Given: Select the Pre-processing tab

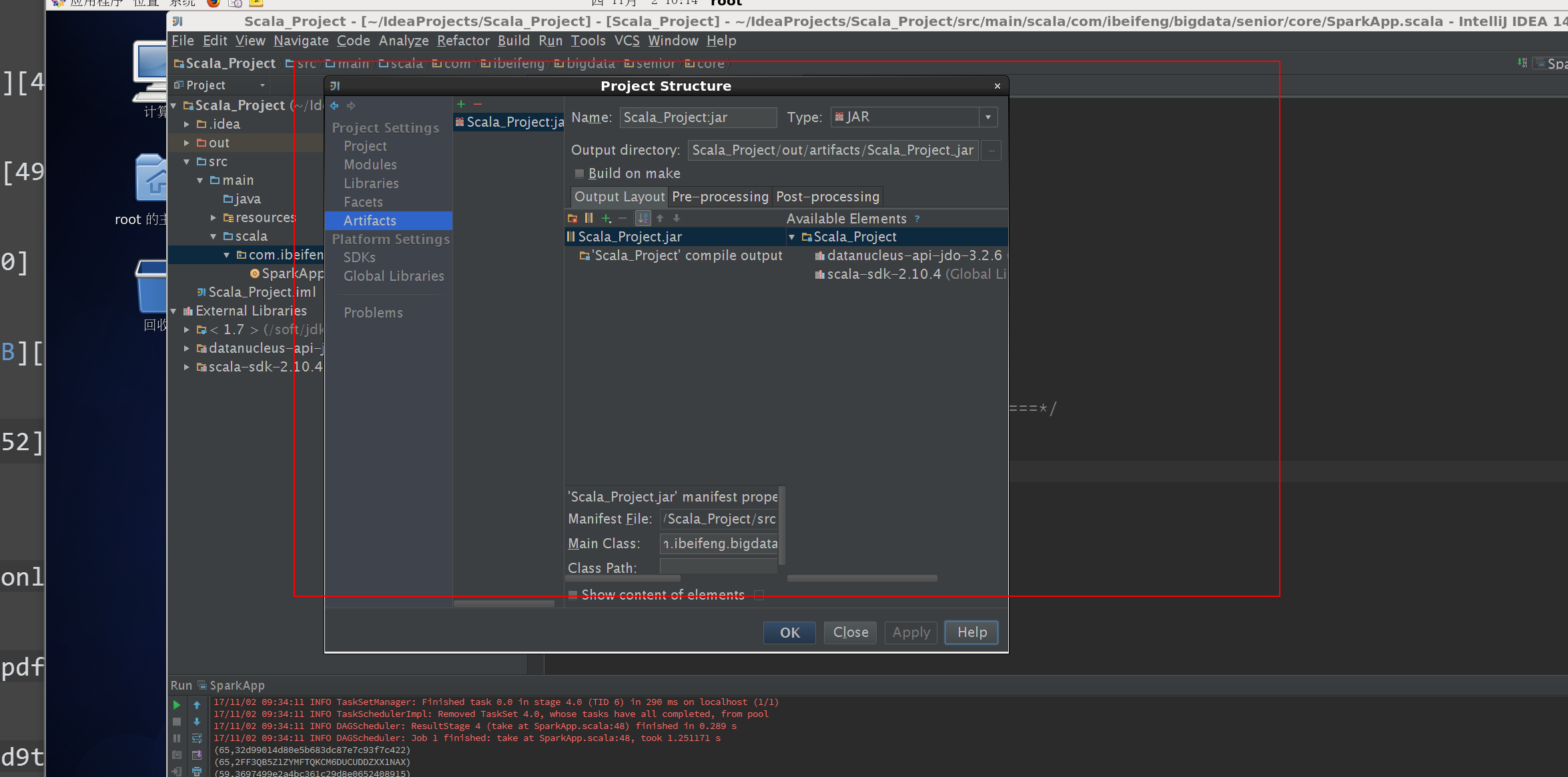Looking at the screenshot, I should [719, 196].
